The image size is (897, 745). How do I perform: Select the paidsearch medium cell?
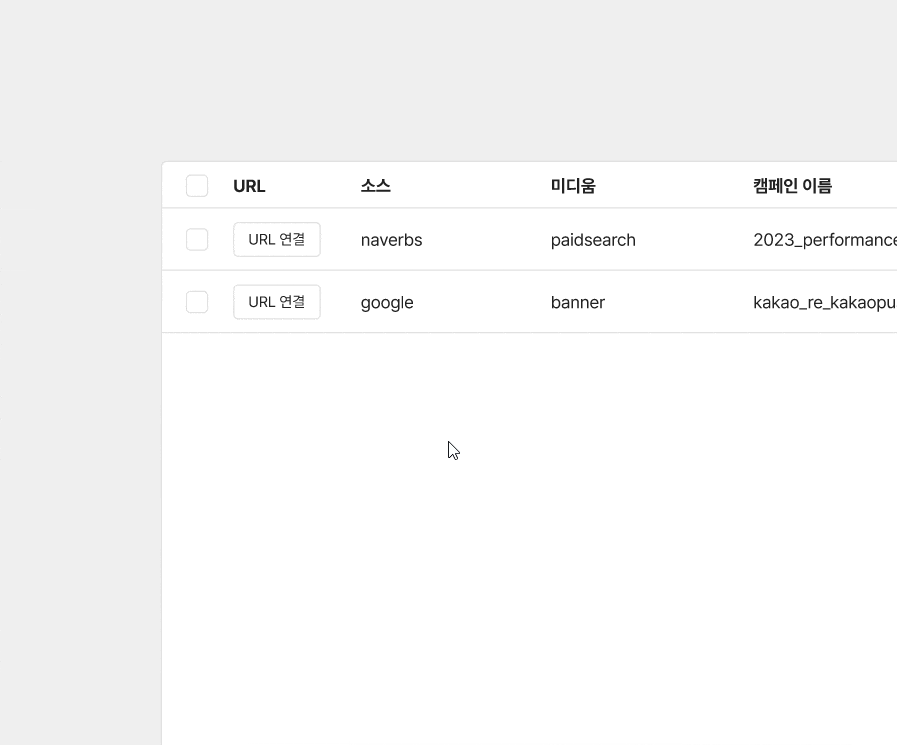(x=593, y=240)
